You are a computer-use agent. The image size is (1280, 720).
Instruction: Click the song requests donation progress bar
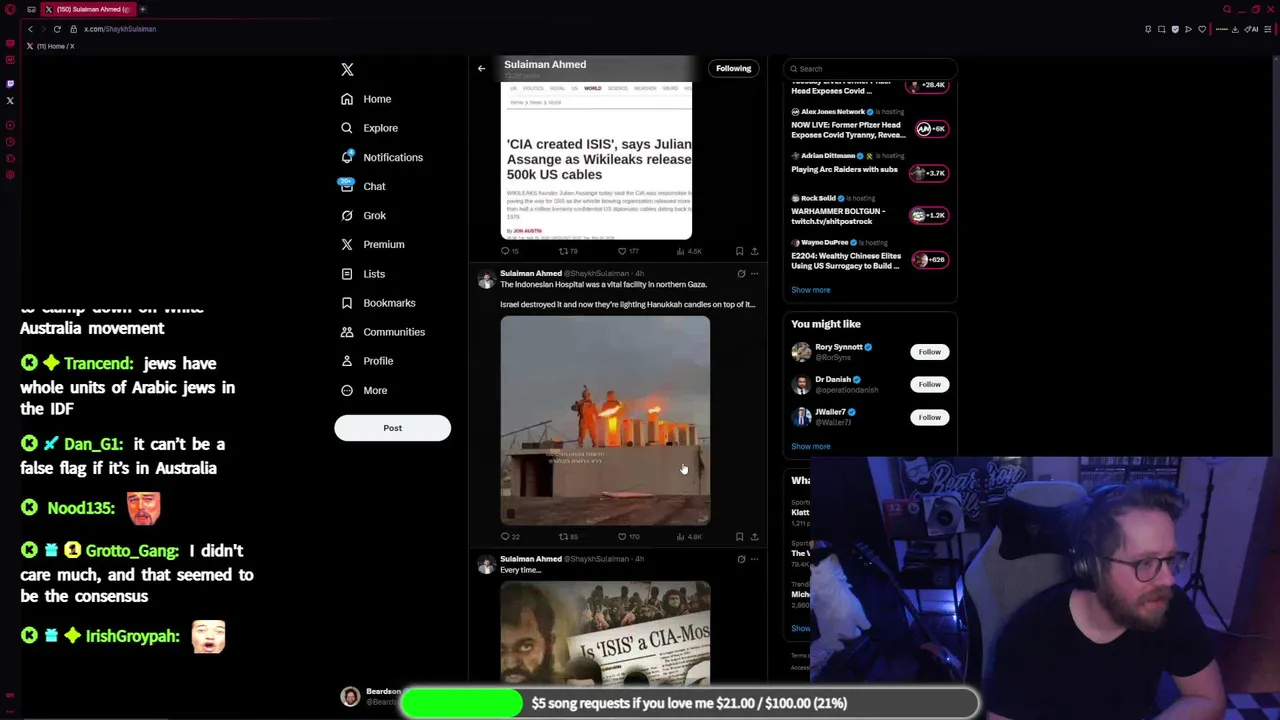click(690, 703)
